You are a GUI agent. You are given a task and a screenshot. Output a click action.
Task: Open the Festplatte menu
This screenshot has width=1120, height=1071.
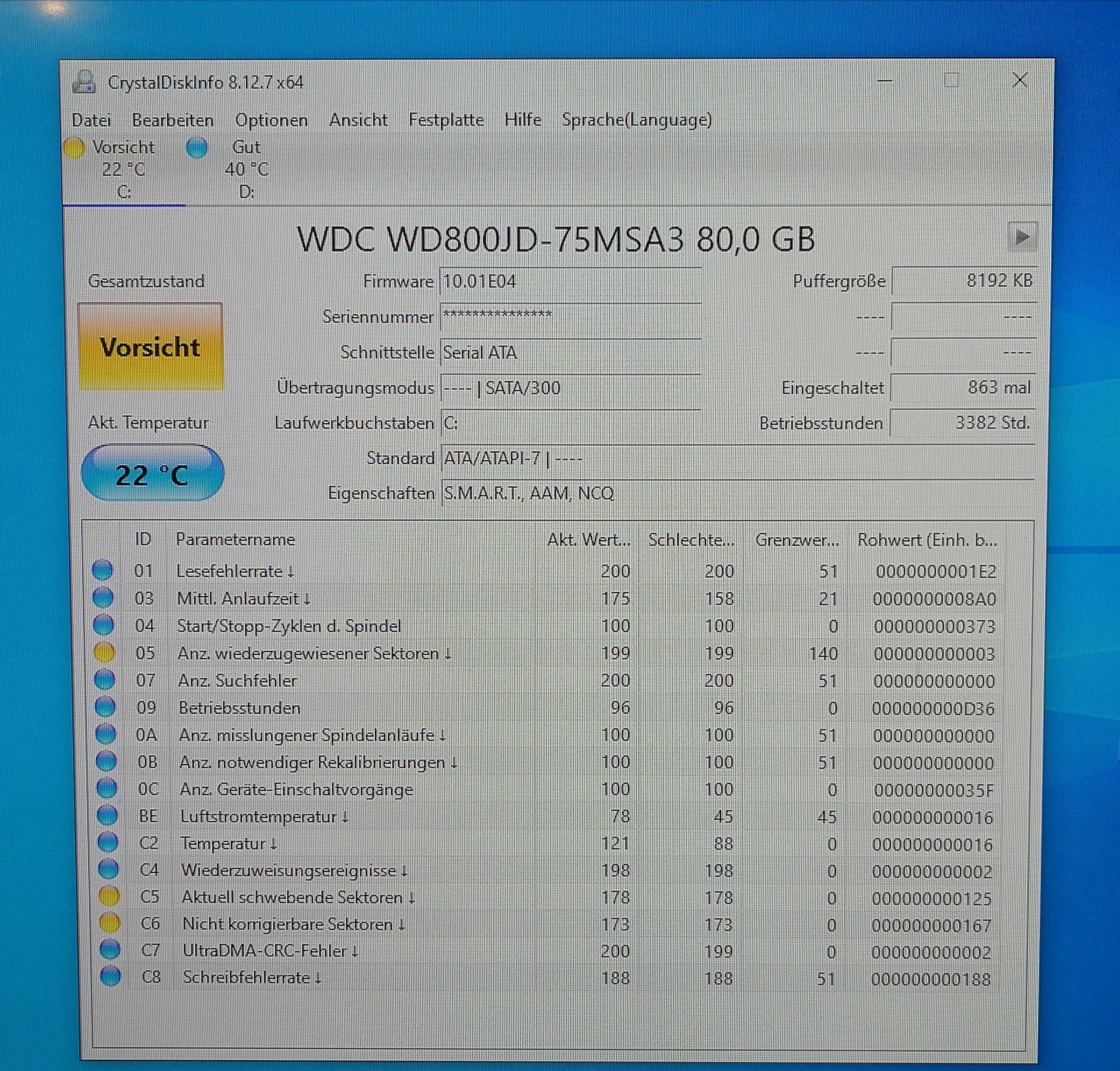(446, 120)
